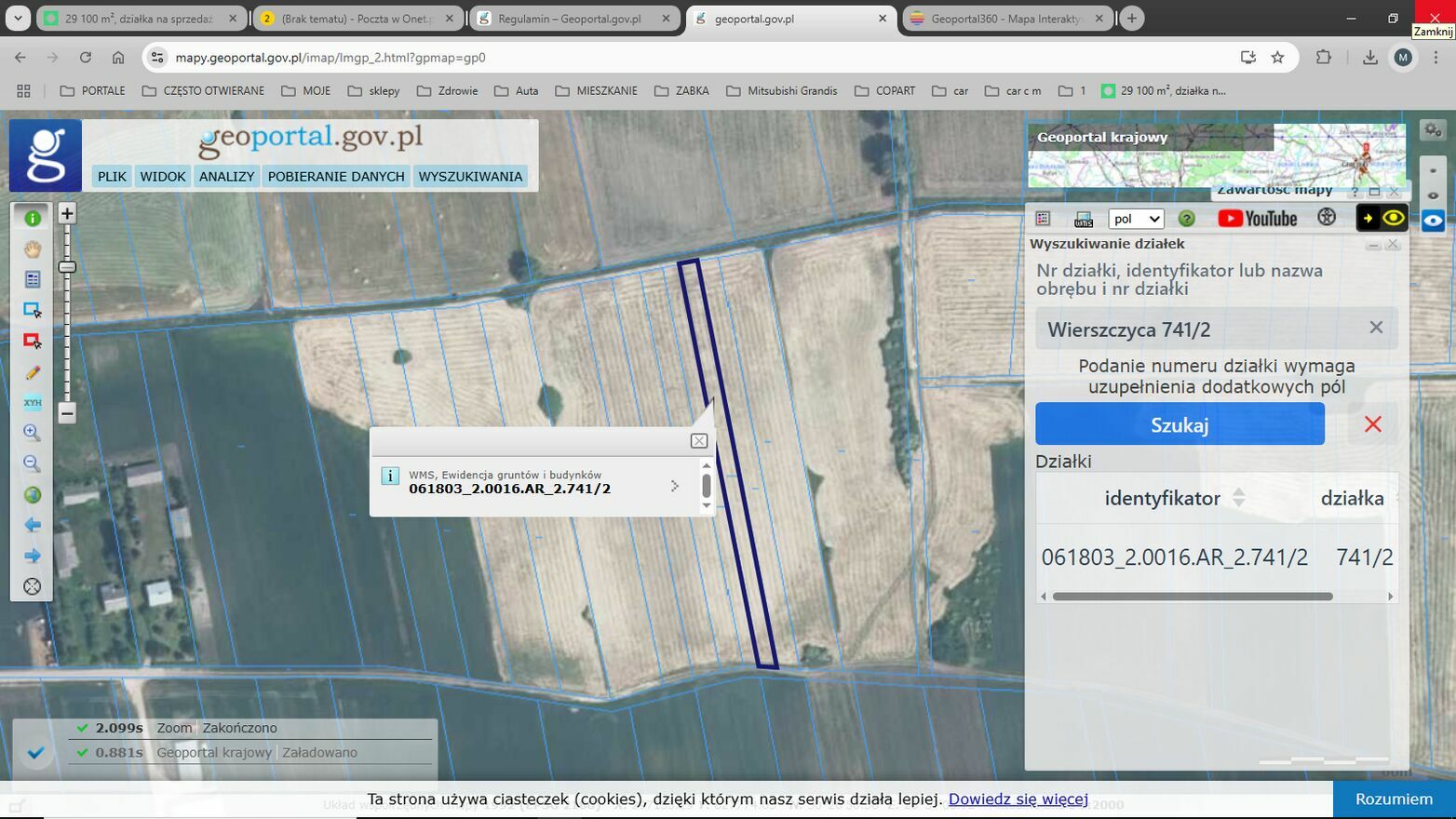
Task: Click the results table horizontal scrollbar
Action: point(1193,597)
